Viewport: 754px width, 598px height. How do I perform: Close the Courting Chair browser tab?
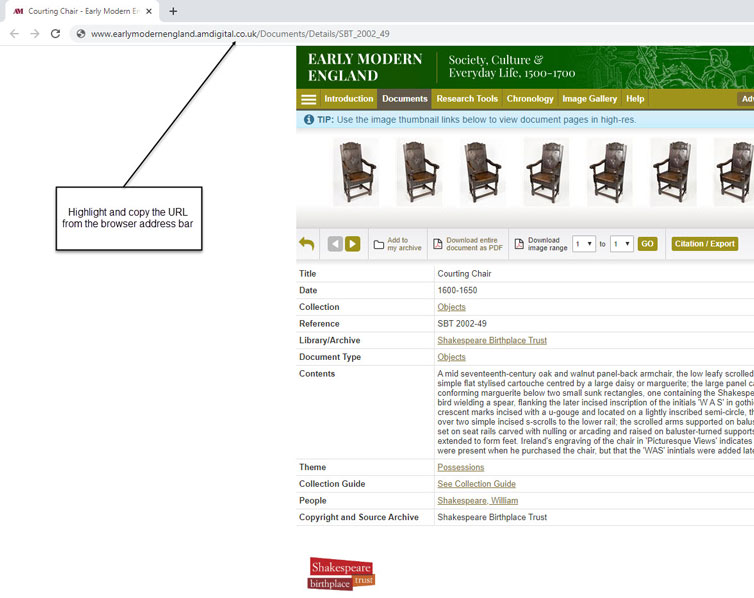click(x=149, y=11)
